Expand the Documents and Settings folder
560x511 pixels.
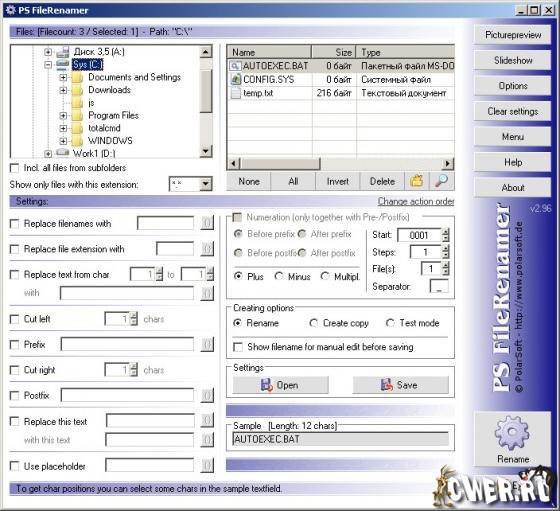[63, 77]
